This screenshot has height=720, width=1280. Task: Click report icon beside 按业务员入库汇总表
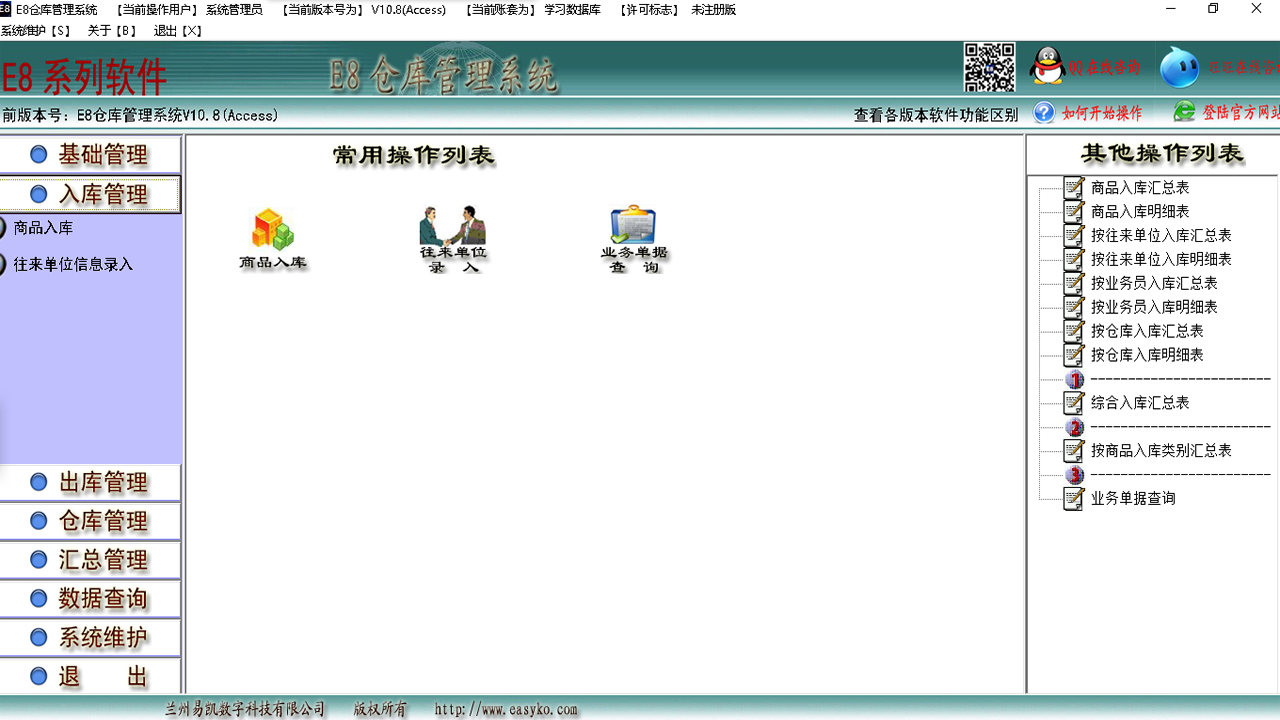point(1074,283)
